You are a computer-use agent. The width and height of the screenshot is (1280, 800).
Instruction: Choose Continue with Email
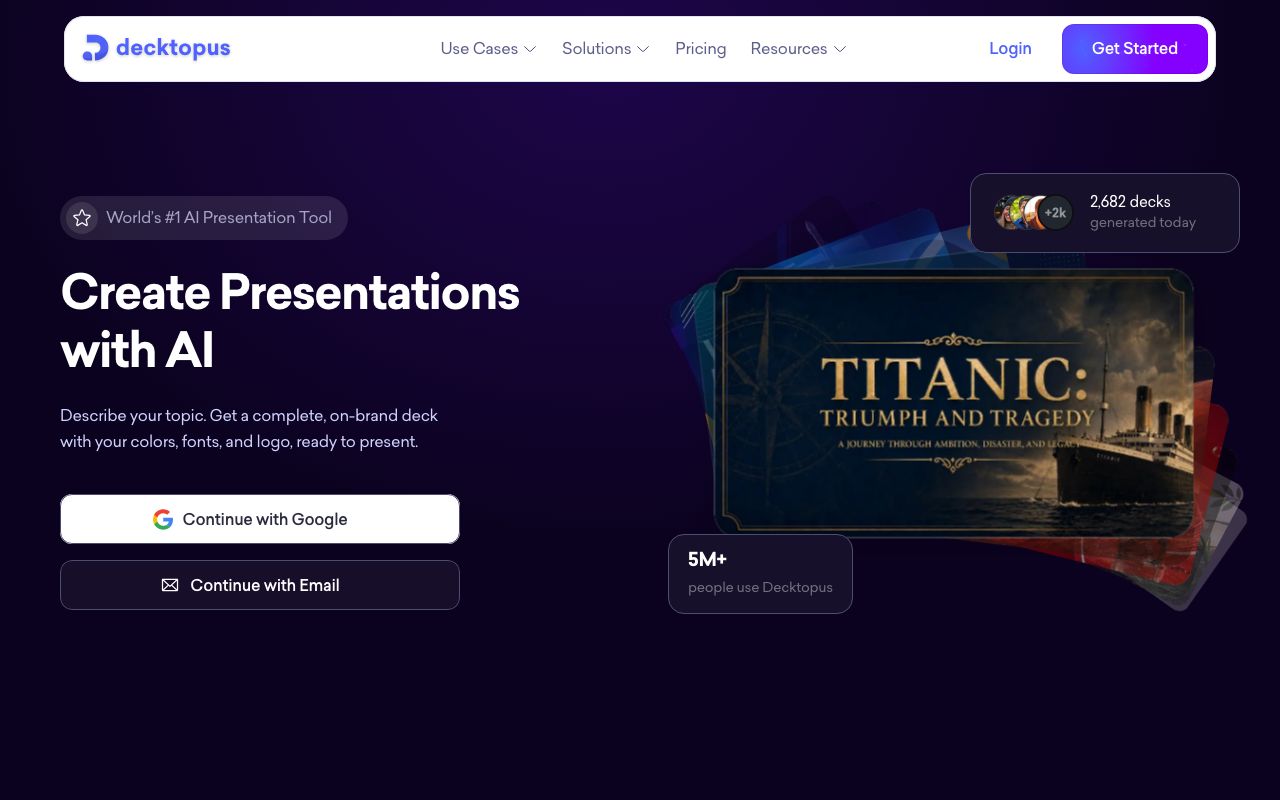click(260, 585)
